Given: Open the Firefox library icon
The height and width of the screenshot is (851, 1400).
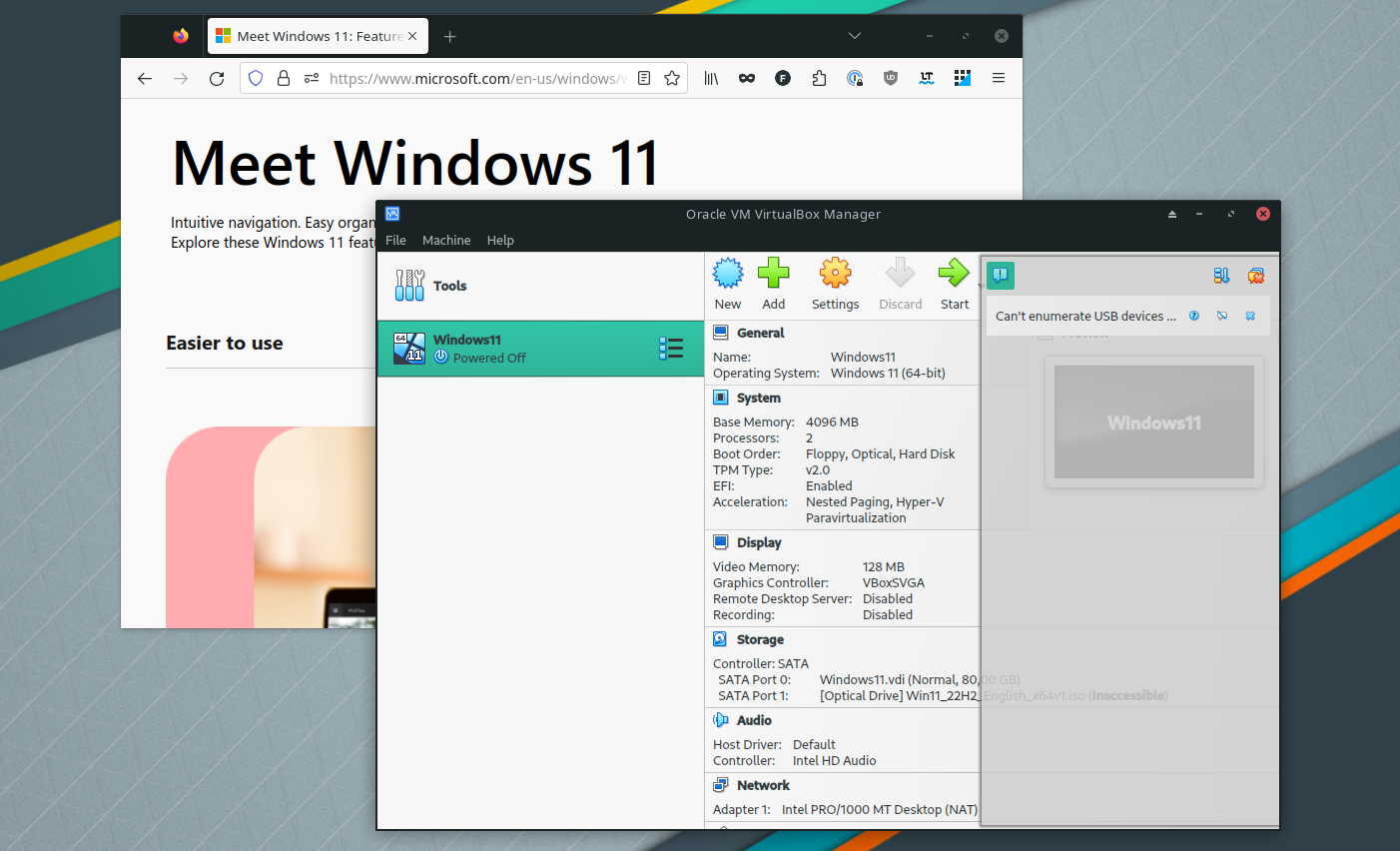Looking at the screenshot, I should coord(711,78).
